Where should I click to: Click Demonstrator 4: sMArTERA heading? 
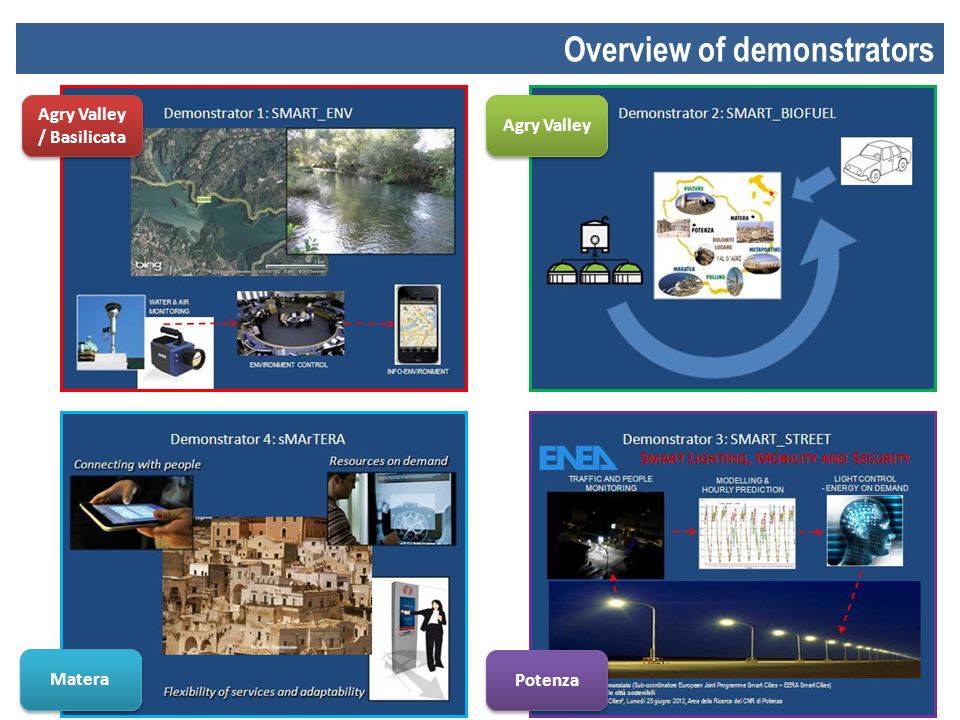[x=258, y=439]
